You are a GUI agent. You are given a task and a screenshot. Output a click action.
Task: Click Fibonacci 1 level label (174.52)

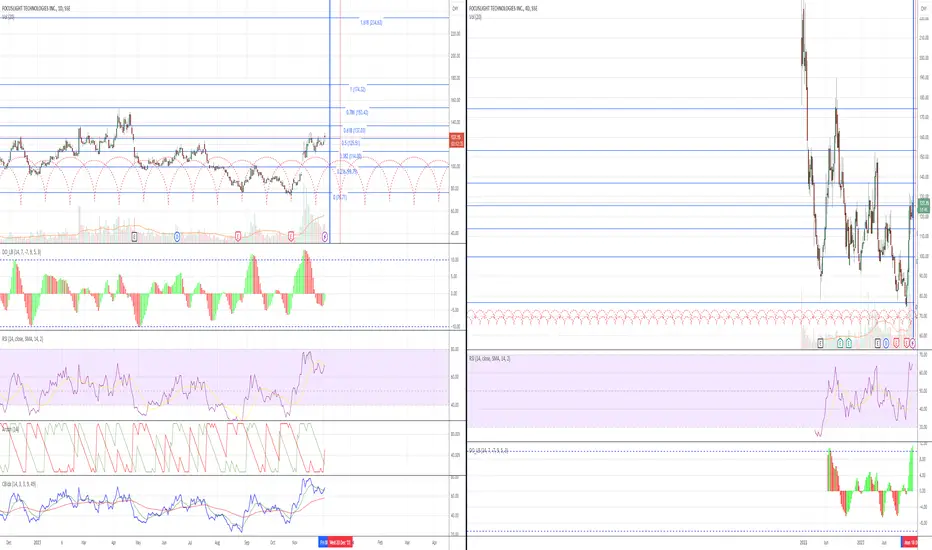(358, 89)
